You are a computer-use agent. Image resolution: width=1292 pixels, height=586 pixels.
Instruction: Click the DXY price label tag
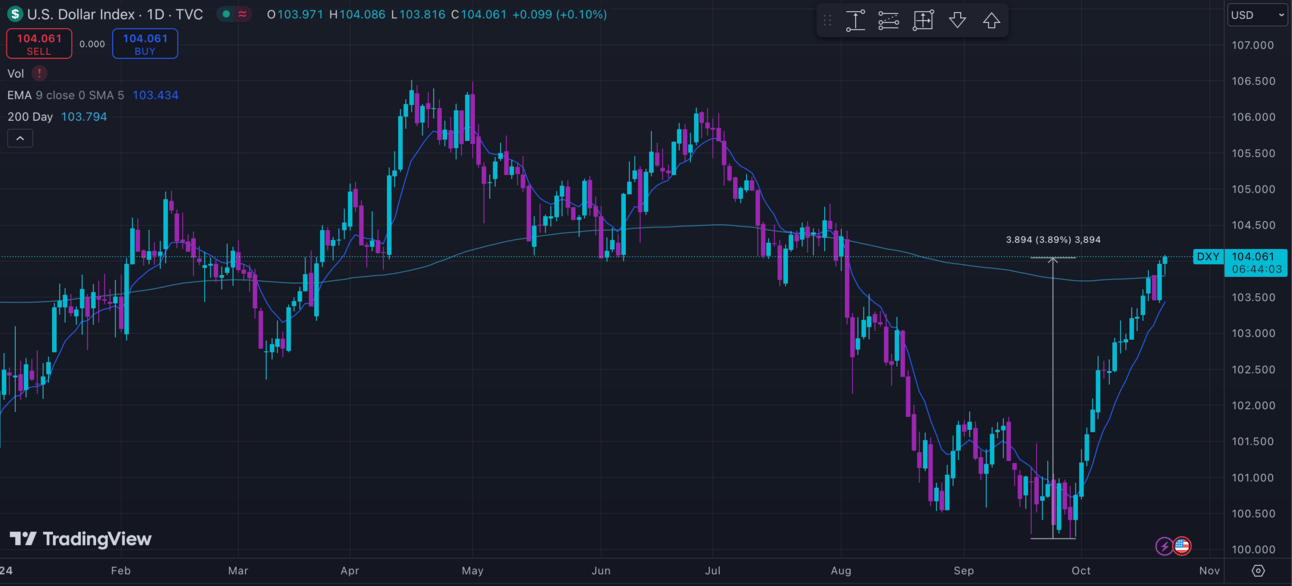(1208, 257)
